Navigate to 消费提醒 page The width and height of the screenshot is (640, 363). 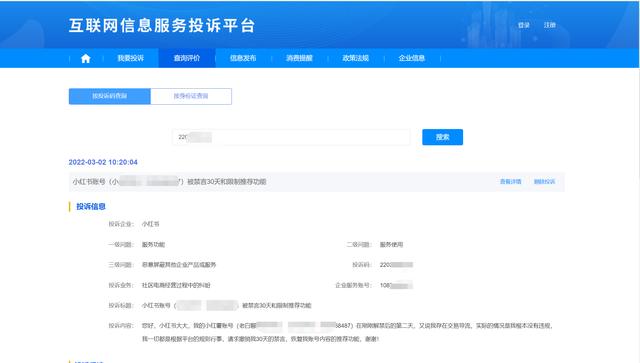299,58
